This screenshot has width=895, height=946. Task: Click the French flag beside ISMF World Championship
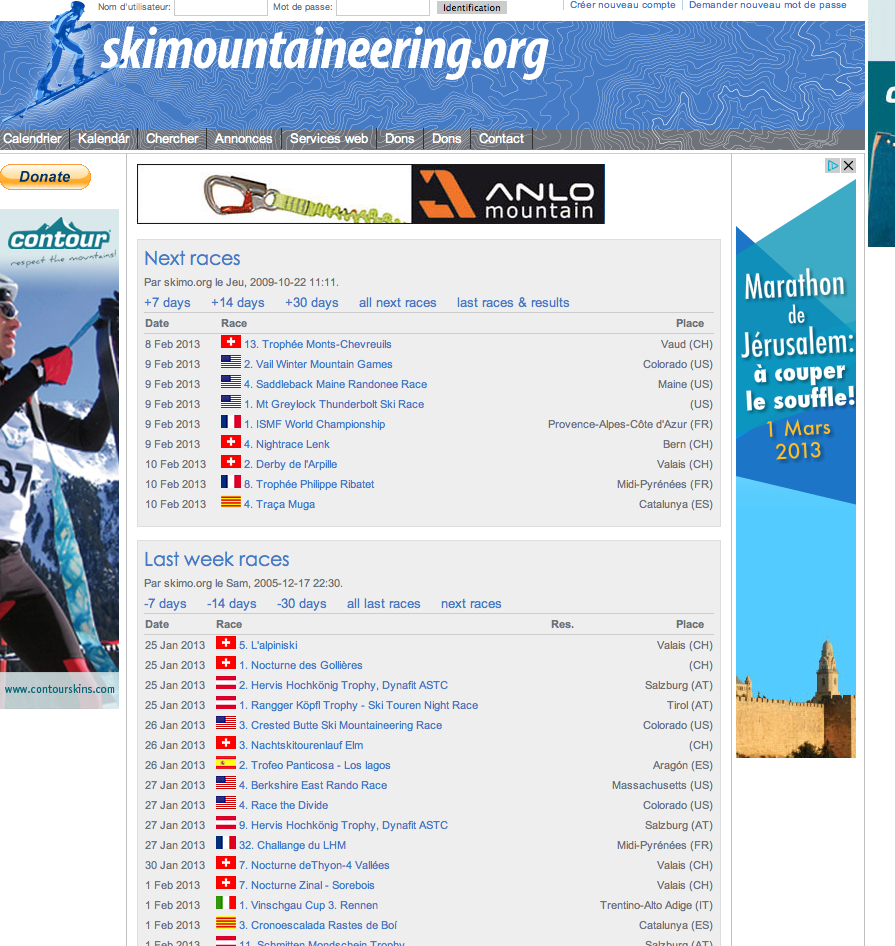coord(231,423)
